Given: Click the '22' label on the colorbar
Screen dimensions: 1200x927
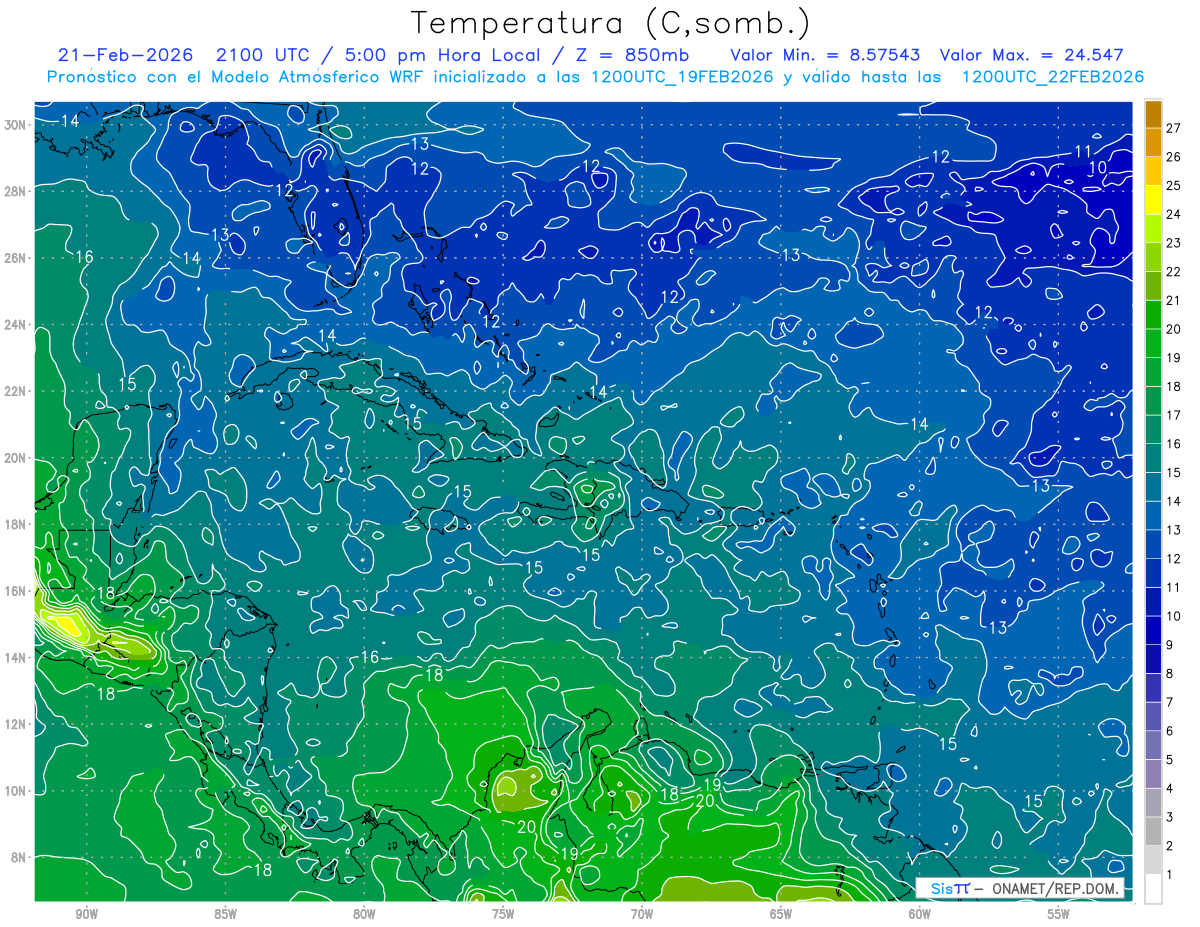Looking at the screenshot, I should (x=1174, y=272).
